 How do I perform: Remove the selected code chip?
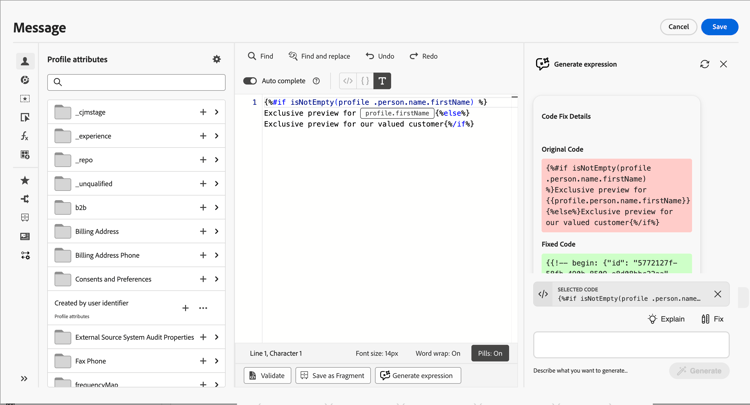coord(717,294)
